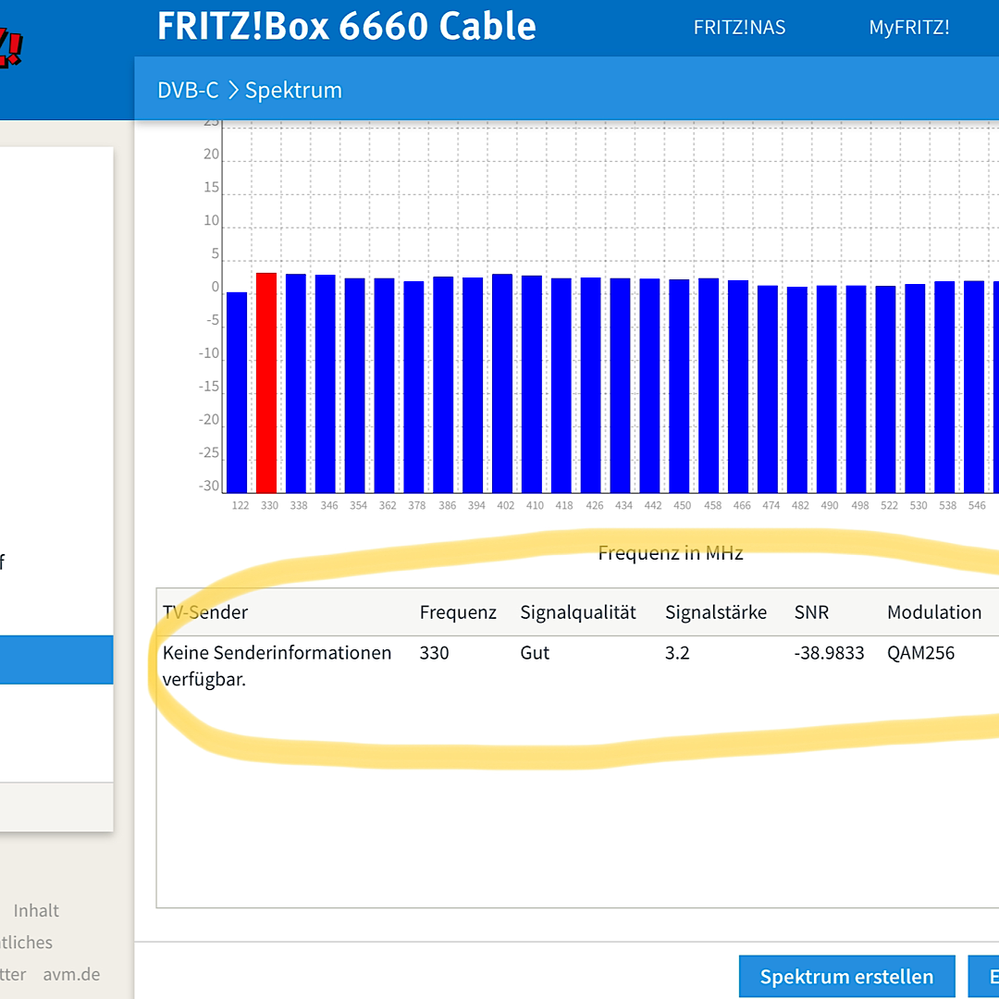
Task: Select the blue 122 MHz spectrum bar
Action: (x=237, y=392)
